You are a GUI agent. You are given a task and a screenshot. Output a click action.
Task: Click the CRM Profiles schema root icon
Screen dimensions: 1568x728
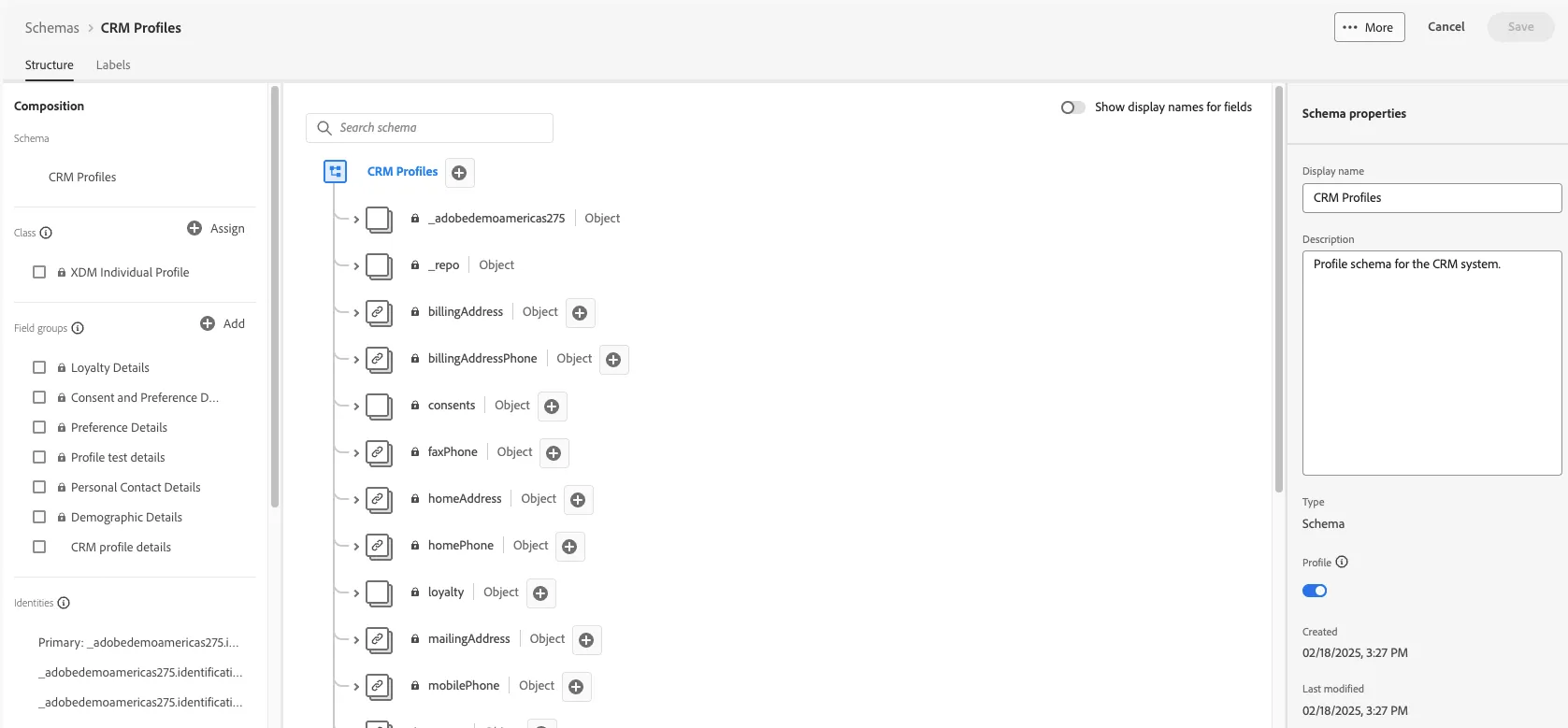[335, 172]
